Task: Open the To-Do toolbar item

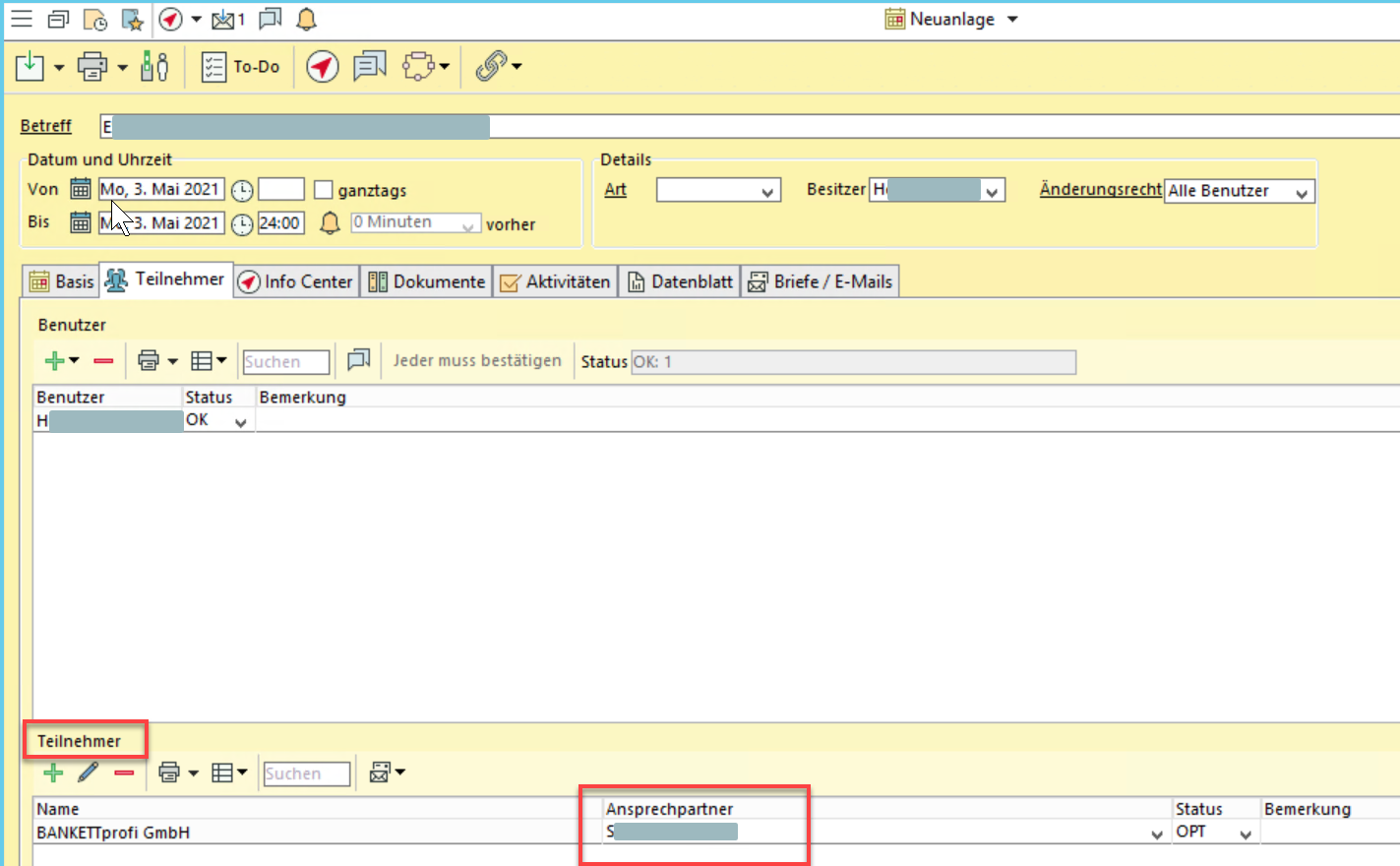Action: [241, 67]
